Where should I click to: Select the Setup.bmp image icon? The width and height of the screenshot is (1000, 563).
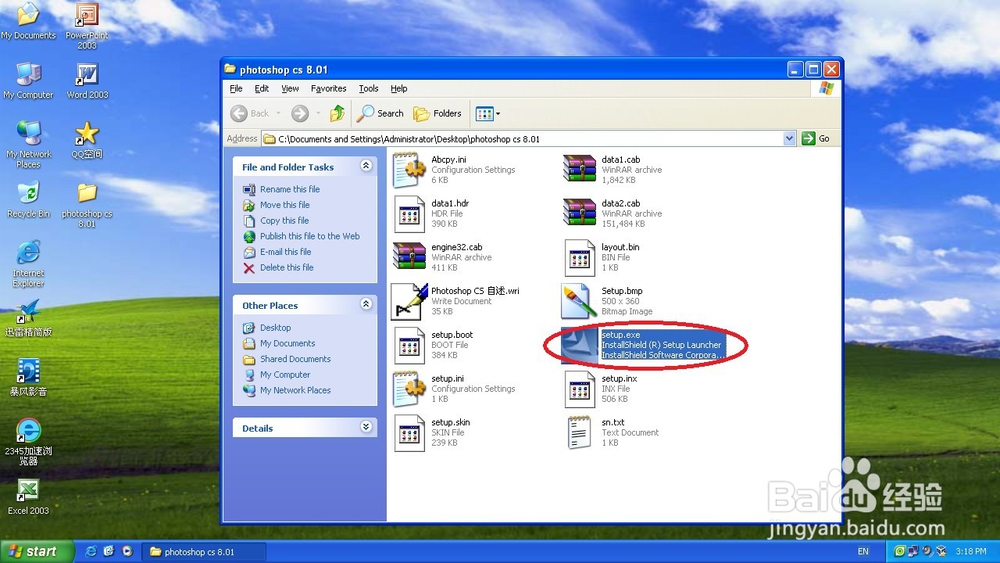579,301
